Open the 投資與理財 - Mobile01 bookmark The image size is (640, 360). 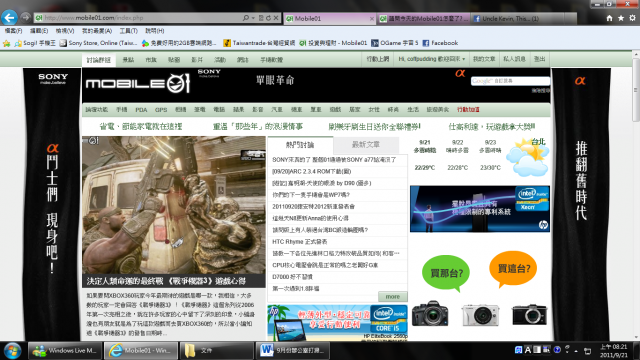click(333, 43)
